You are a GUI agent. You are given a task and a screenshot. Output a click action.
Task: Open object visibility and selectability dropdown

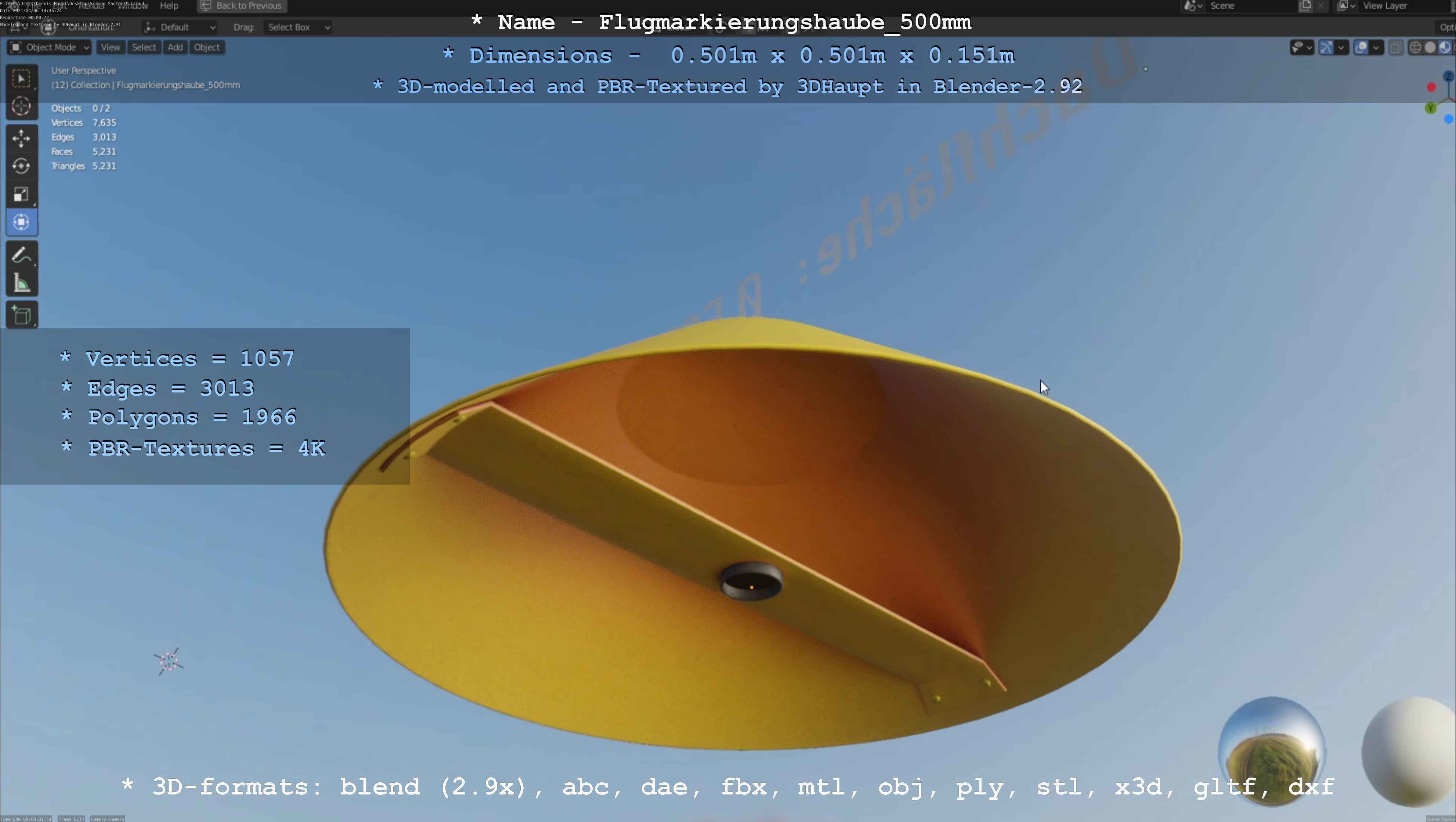[1302, 47]
